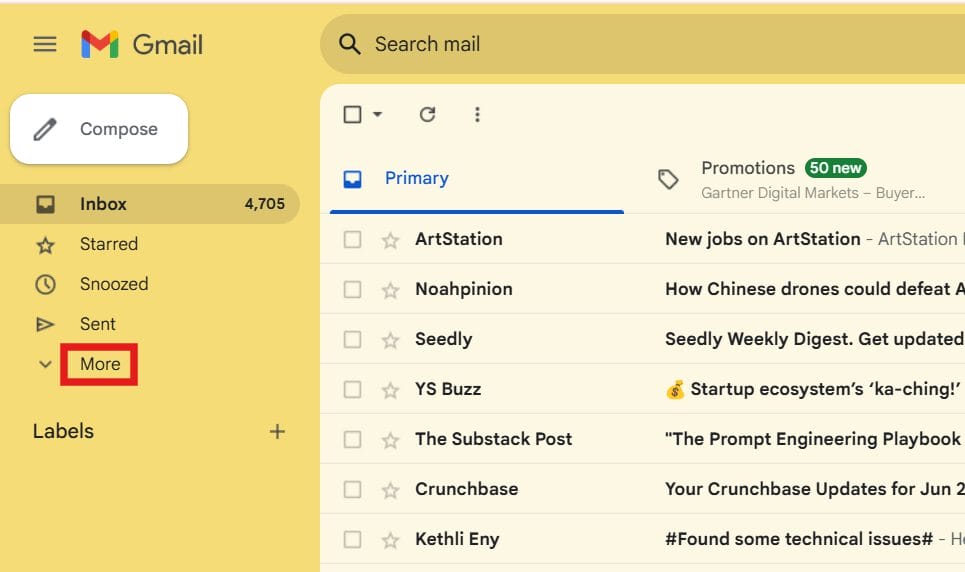Compose a new email

click(99, 129)
